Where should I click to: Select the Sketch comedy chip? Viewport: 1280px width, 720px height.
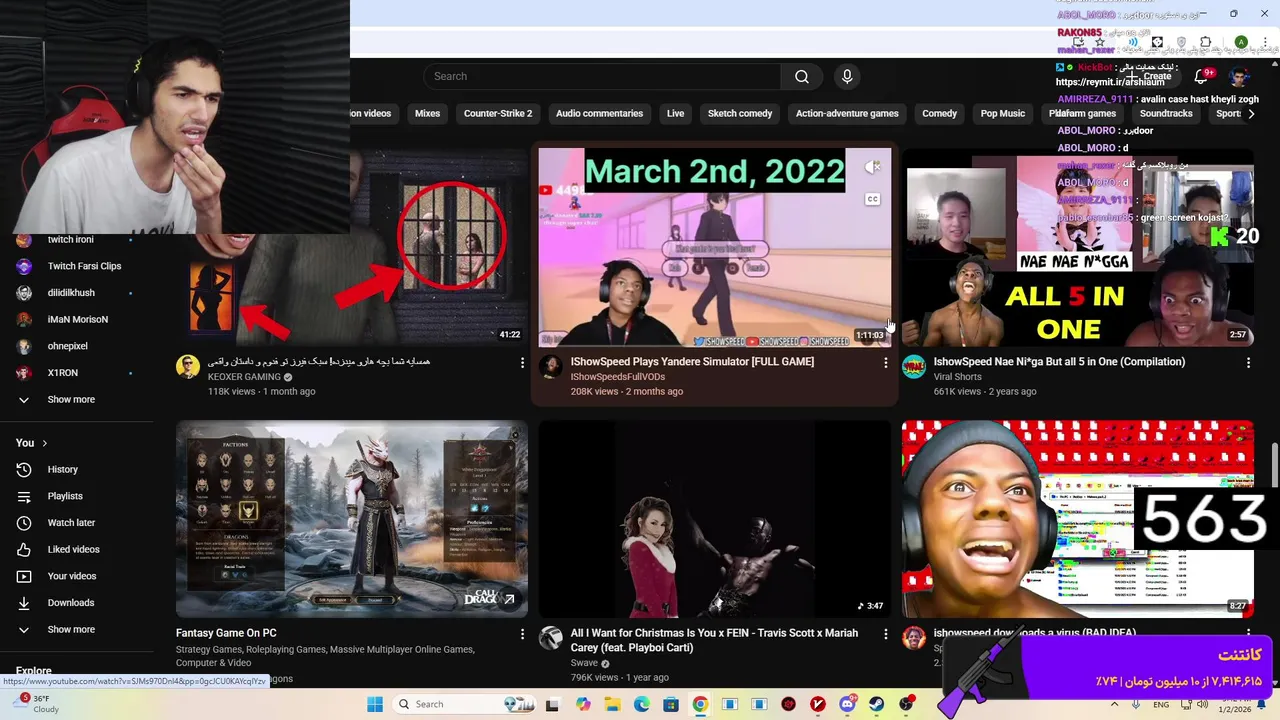click(x=740, y=114)
